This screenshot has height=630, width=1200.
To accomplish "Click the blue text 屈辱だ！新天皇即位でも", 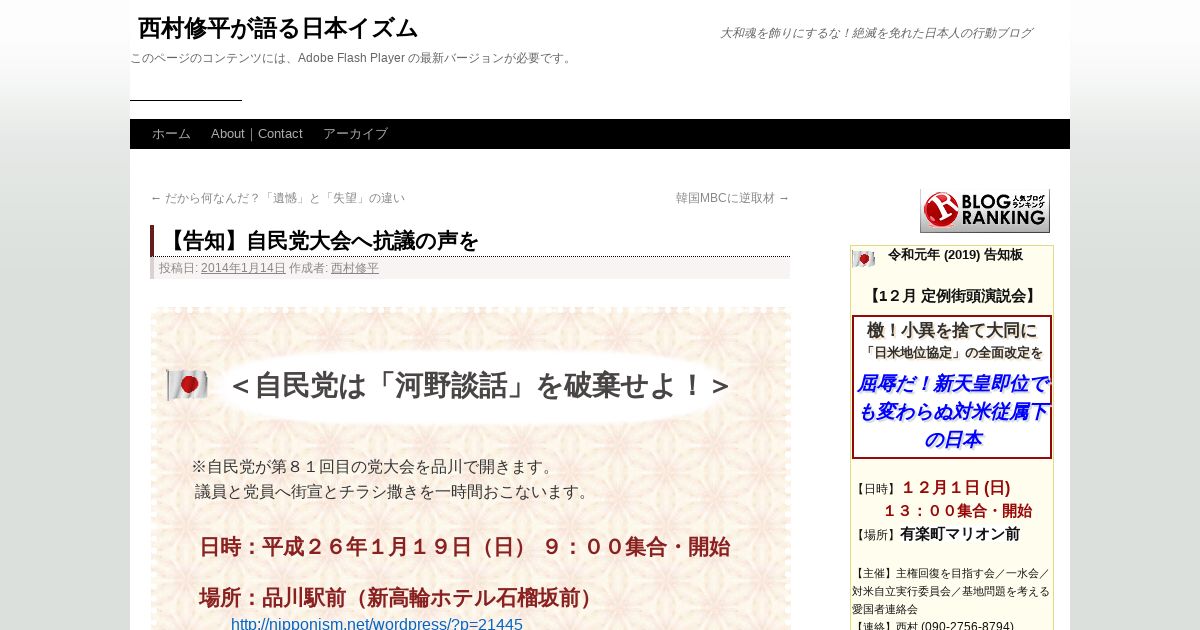I will 952,411.
